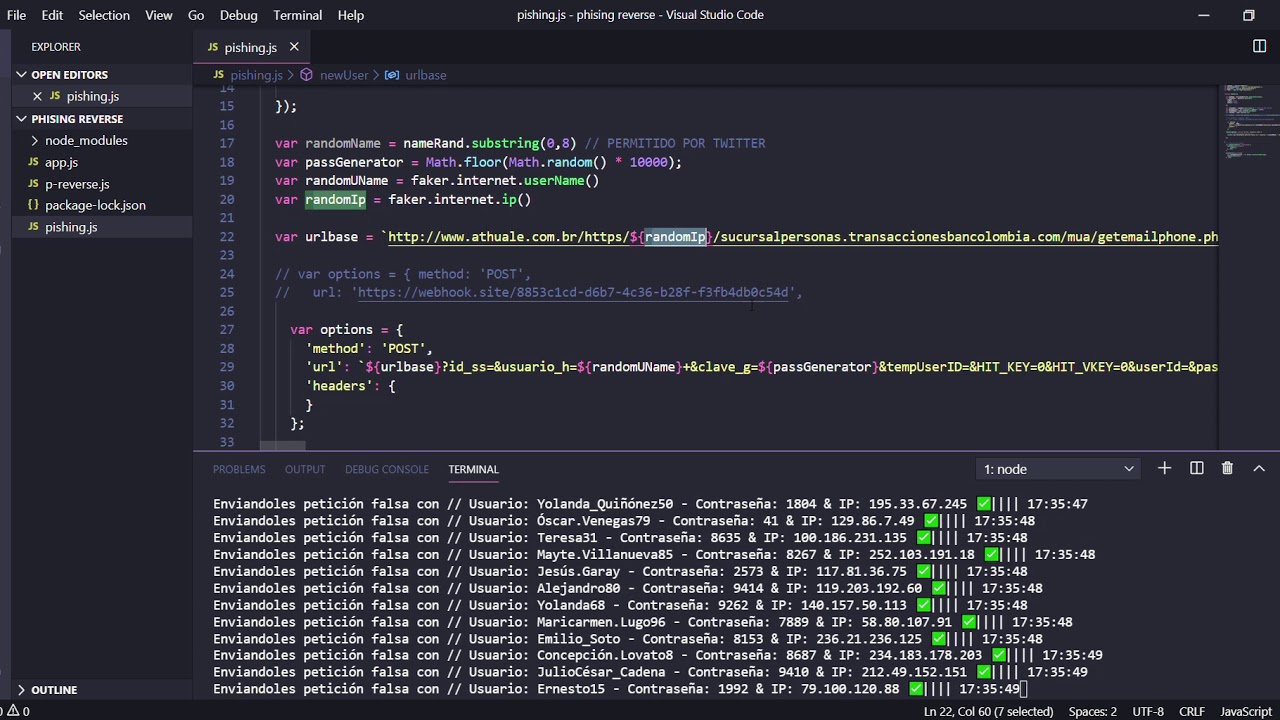The width and height of the screenshot is (1280, 720).
Task: Click the UTF-8 encoding indicator
Action: point(1148,711)
